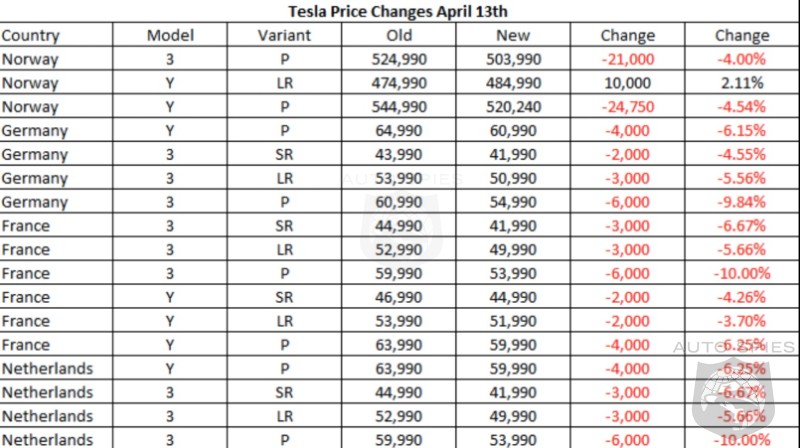The width and height of the screenshot is (800, 448).
Task: Select the New price column header
Action: coord(513,35)
